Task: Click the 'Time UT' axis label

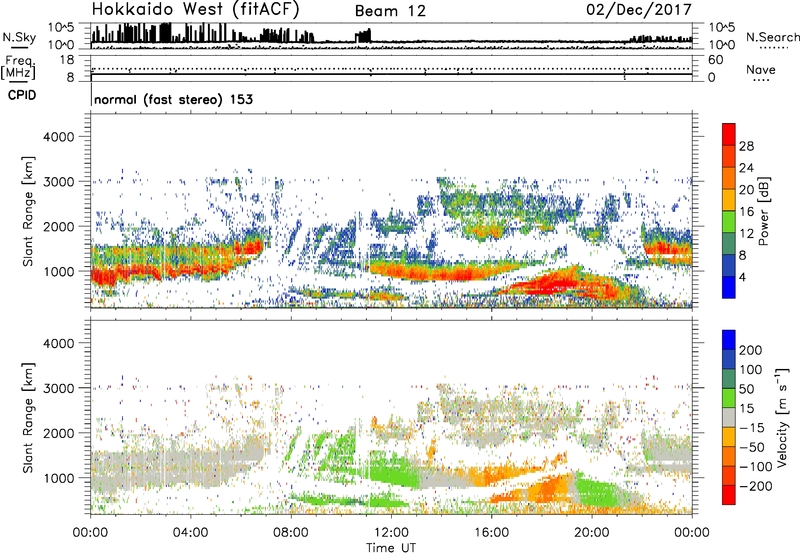Action: click(x=391, y=548)
